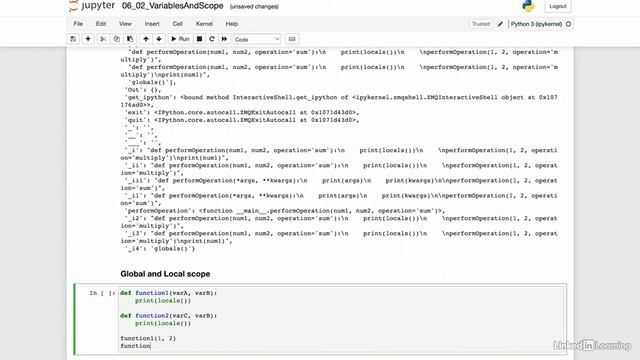This screenshot has height=360, width=640.
Task: Click the Python logo icon
Action: [528, 6]
